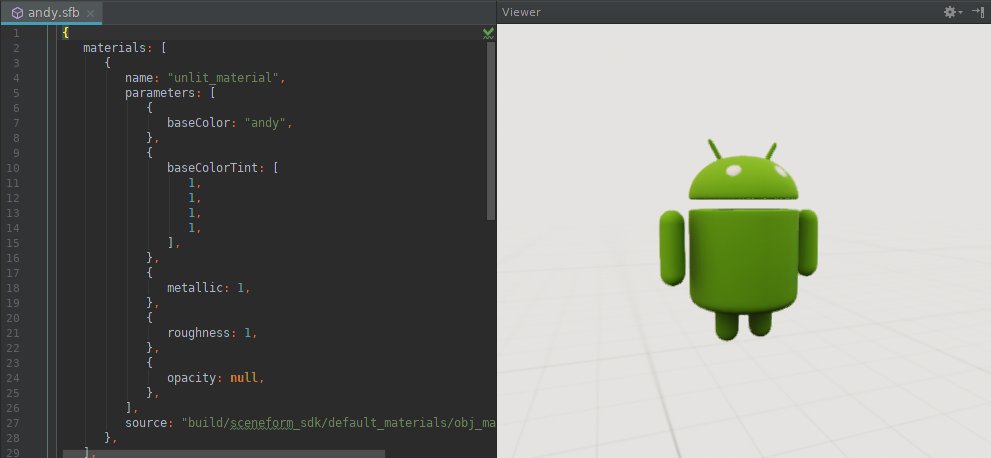
Task: Place cursor on the metallic value
Action: [241, 288]
